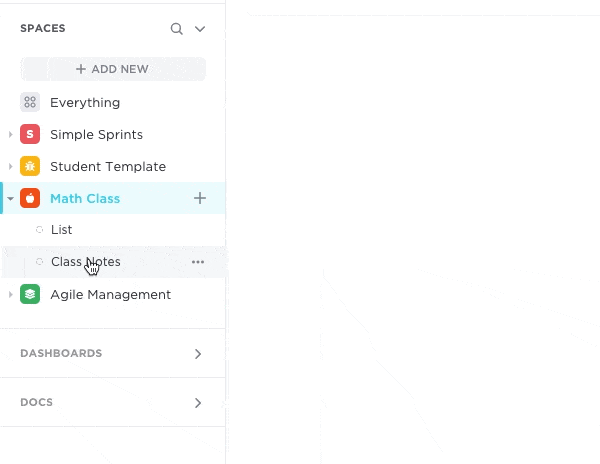Expand the Student Template space arrow
Image resolution: width=600 pixels, height=464 pixels.
coord(11,166)
